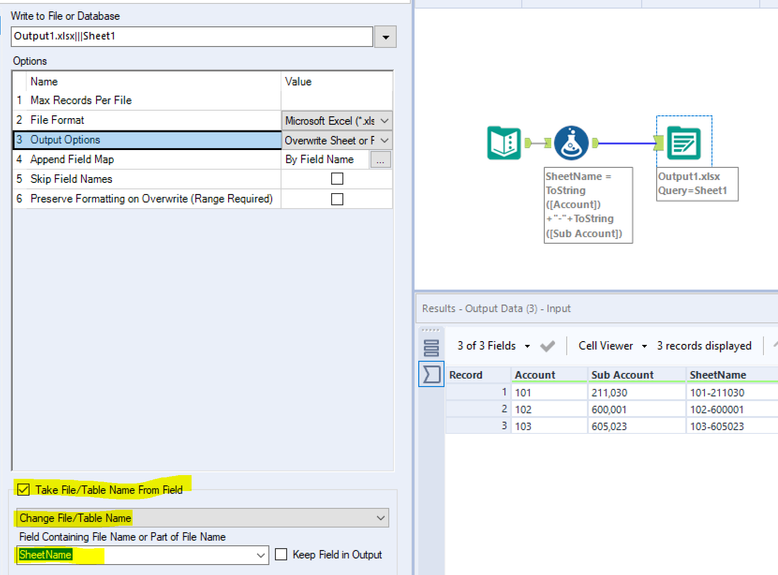Expand the Output Options dropdown
The image size is (778, 575).
point(383,140)
